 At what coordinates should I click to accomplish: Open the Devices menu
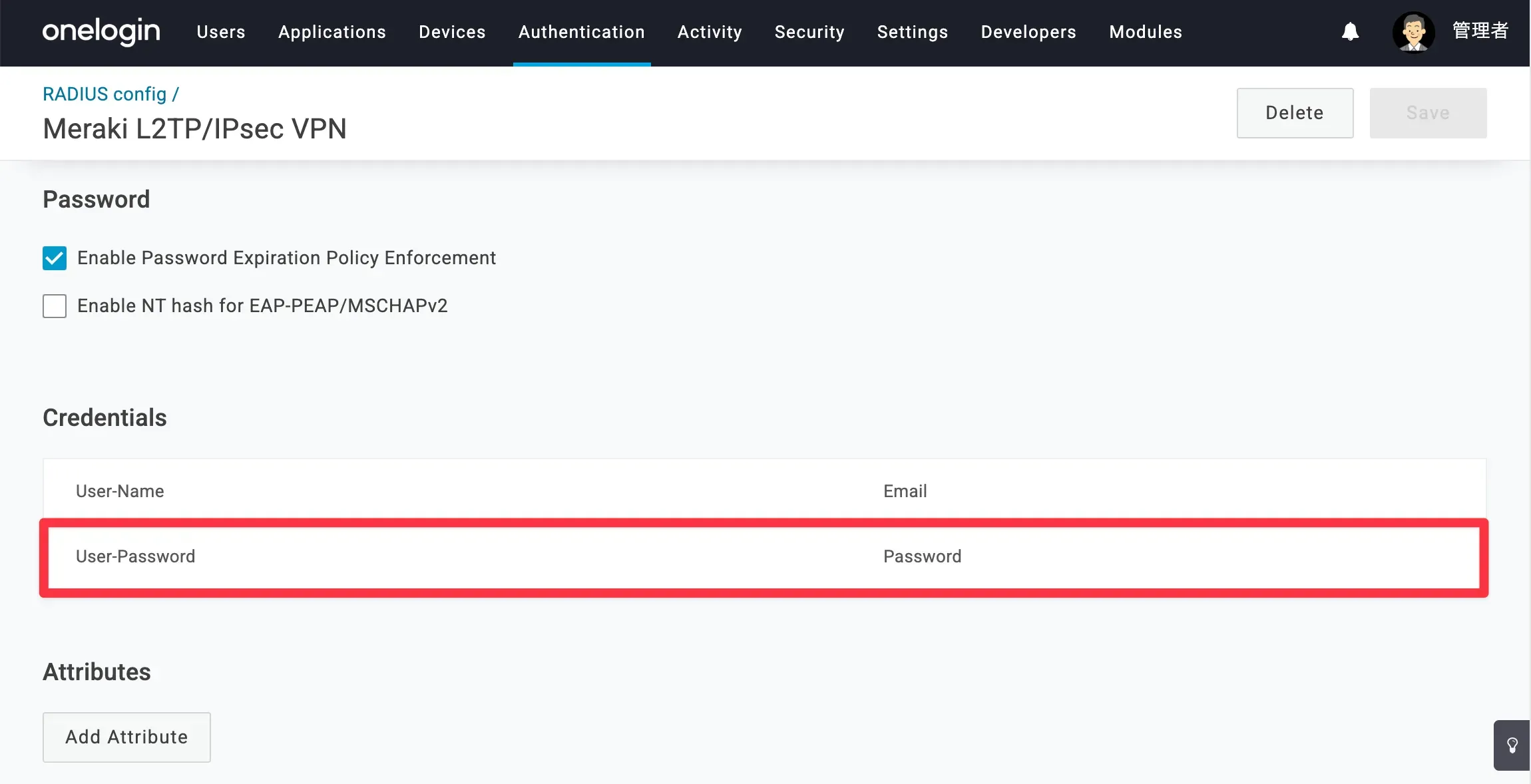coord(452,32)
